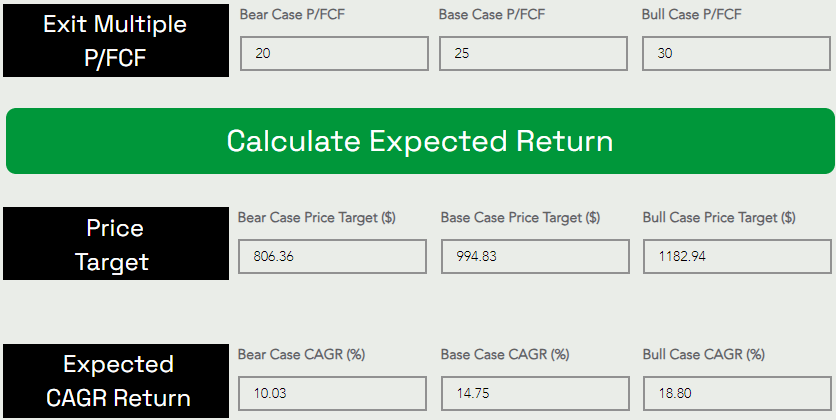
Task: Click the "Base Case Price Target ($)" label
Action: pos(520,217)
